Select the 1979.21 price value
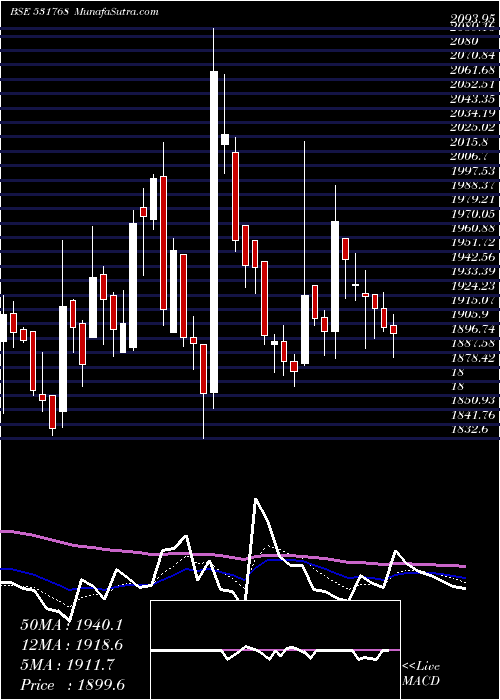The width and height of the screenshot is (500, 700). pos(473,199)
